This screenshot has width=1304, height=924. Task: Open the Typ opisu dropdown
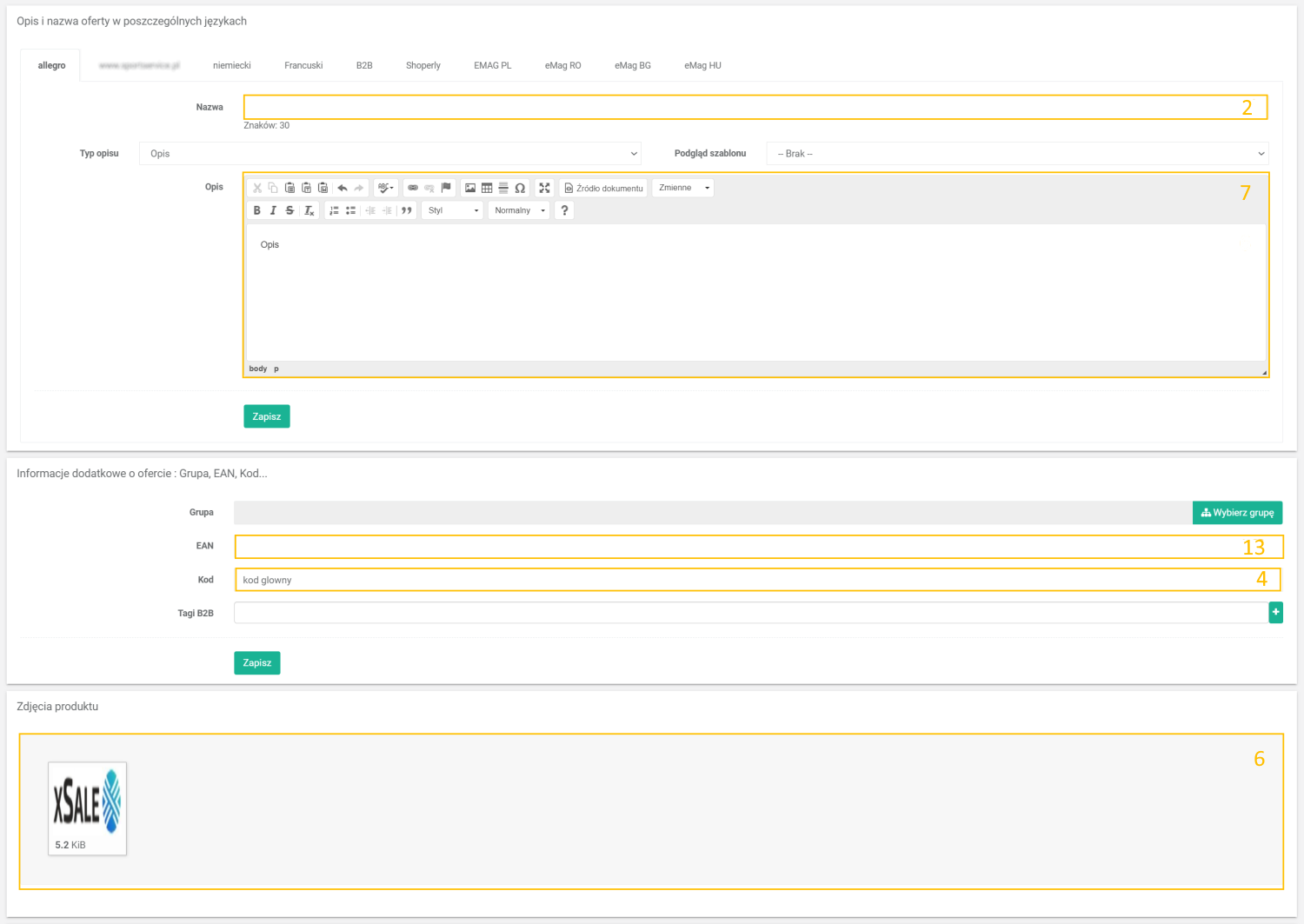(x=389, y=154)
